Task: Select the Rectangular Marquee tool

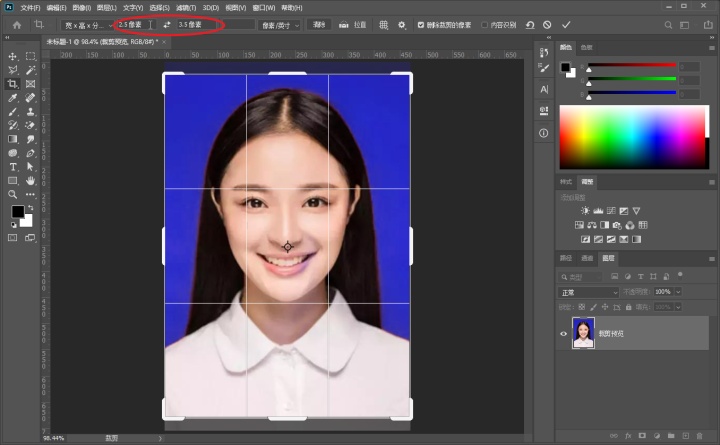Action: point(30,57)
